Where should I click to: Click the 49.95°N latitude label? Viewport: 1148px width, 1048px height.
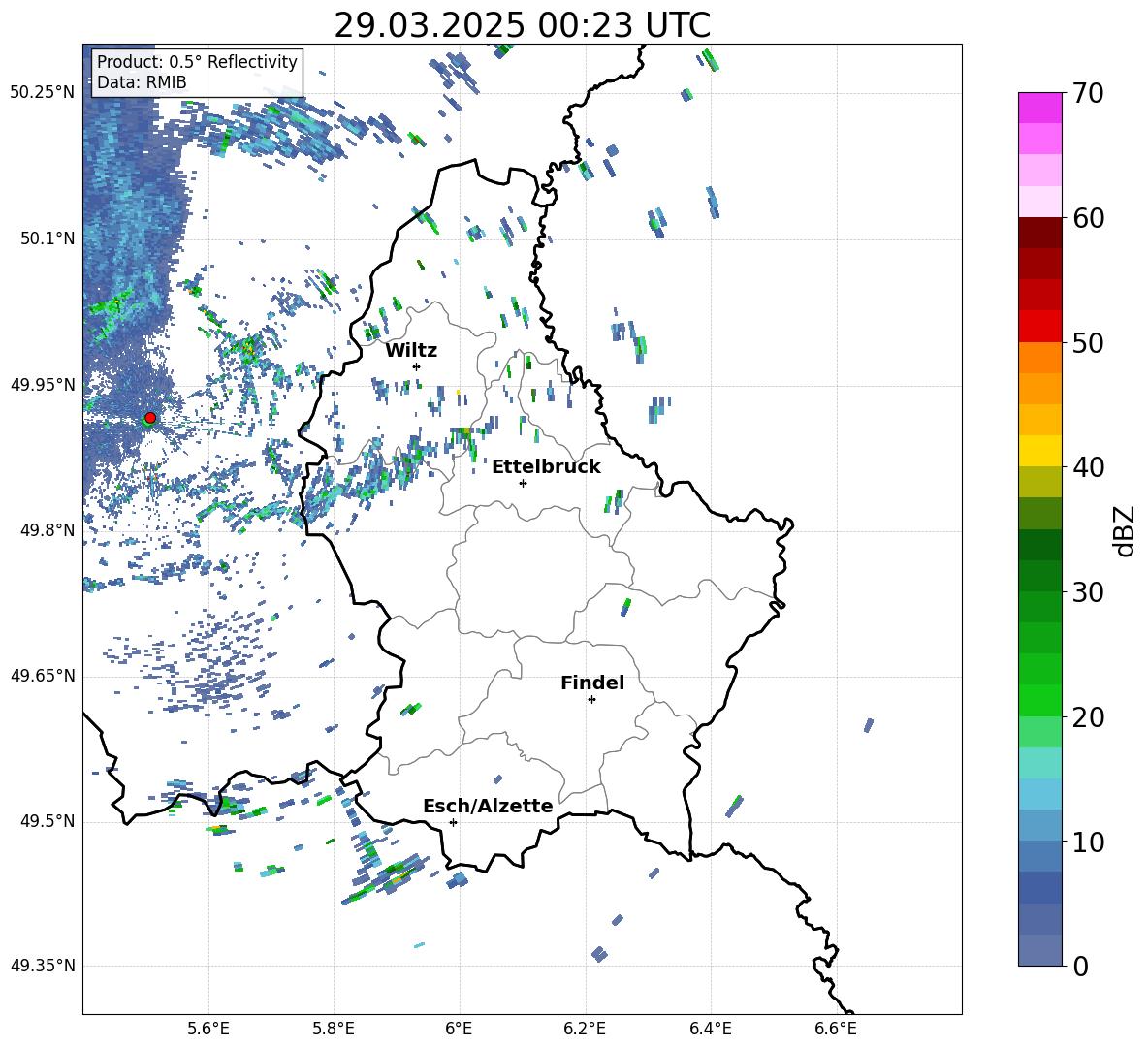click(x=43, y=385)
